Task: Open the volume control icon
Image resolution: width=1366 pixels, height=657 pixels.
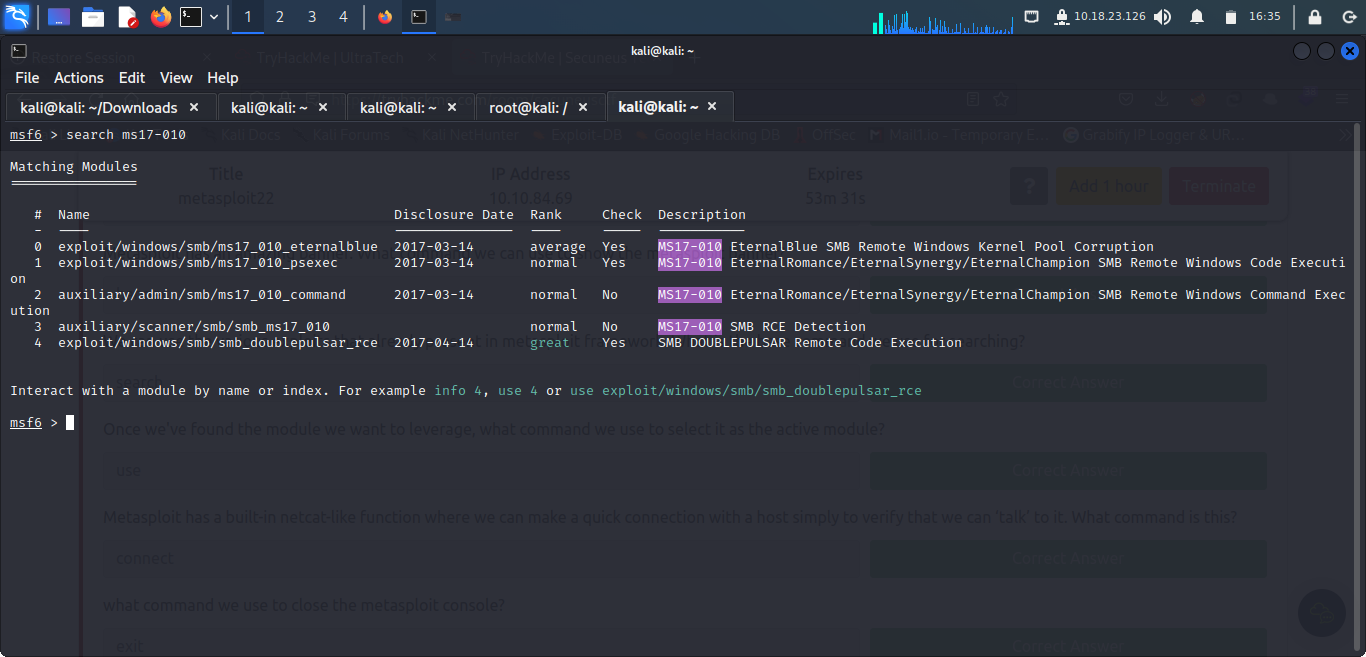Action: 1162,17
